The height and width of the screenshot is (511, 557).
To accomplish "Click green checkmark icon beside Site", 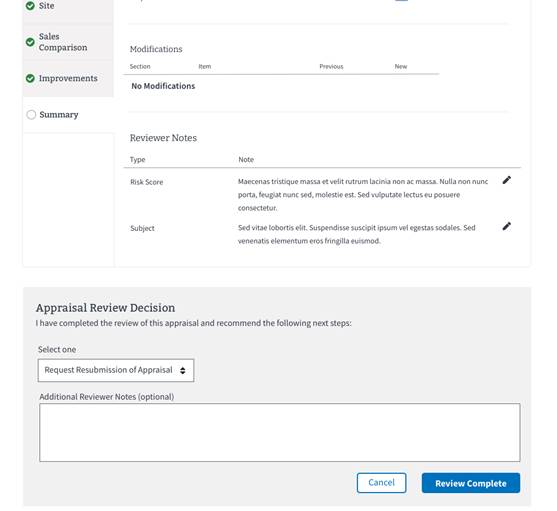I will 30,6.
